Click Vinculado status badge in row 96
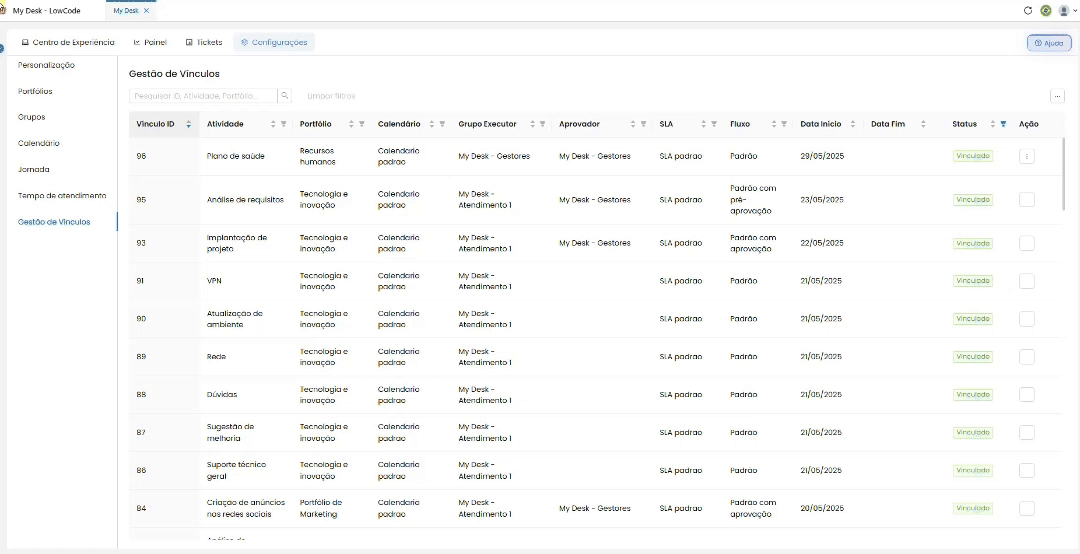Viewport: 1080px width, 554px height. pyautogui.click(x=973, y=156)
